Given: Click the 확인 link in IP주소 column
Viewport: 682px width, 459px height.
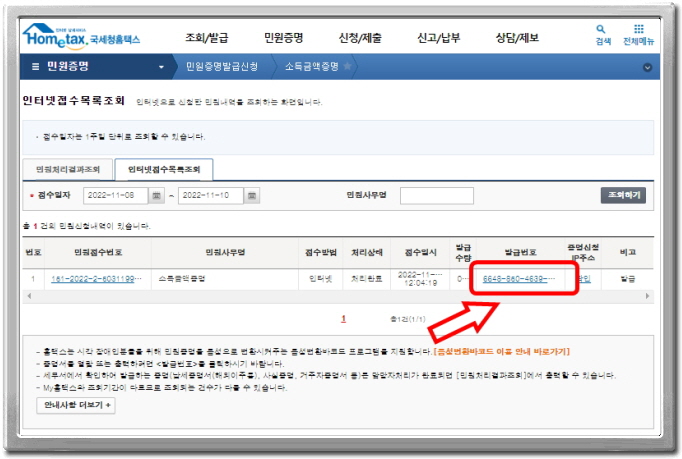Looking at the screenshot, I should click(584, 279).
